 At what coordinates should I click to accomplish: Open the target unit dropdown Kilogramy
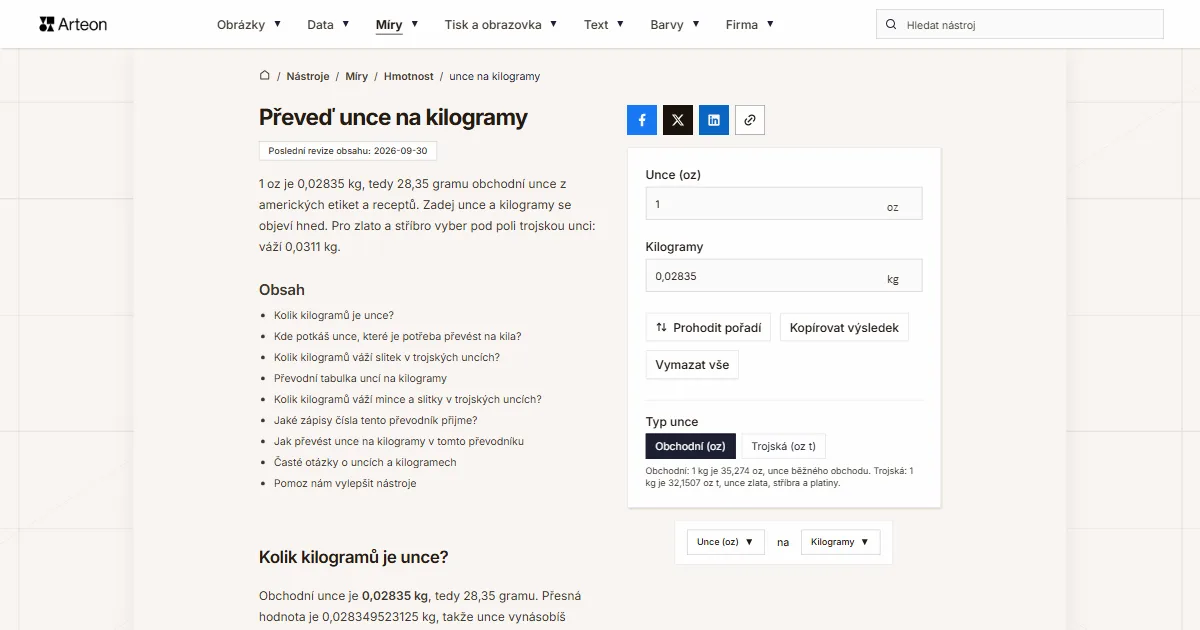841,542
